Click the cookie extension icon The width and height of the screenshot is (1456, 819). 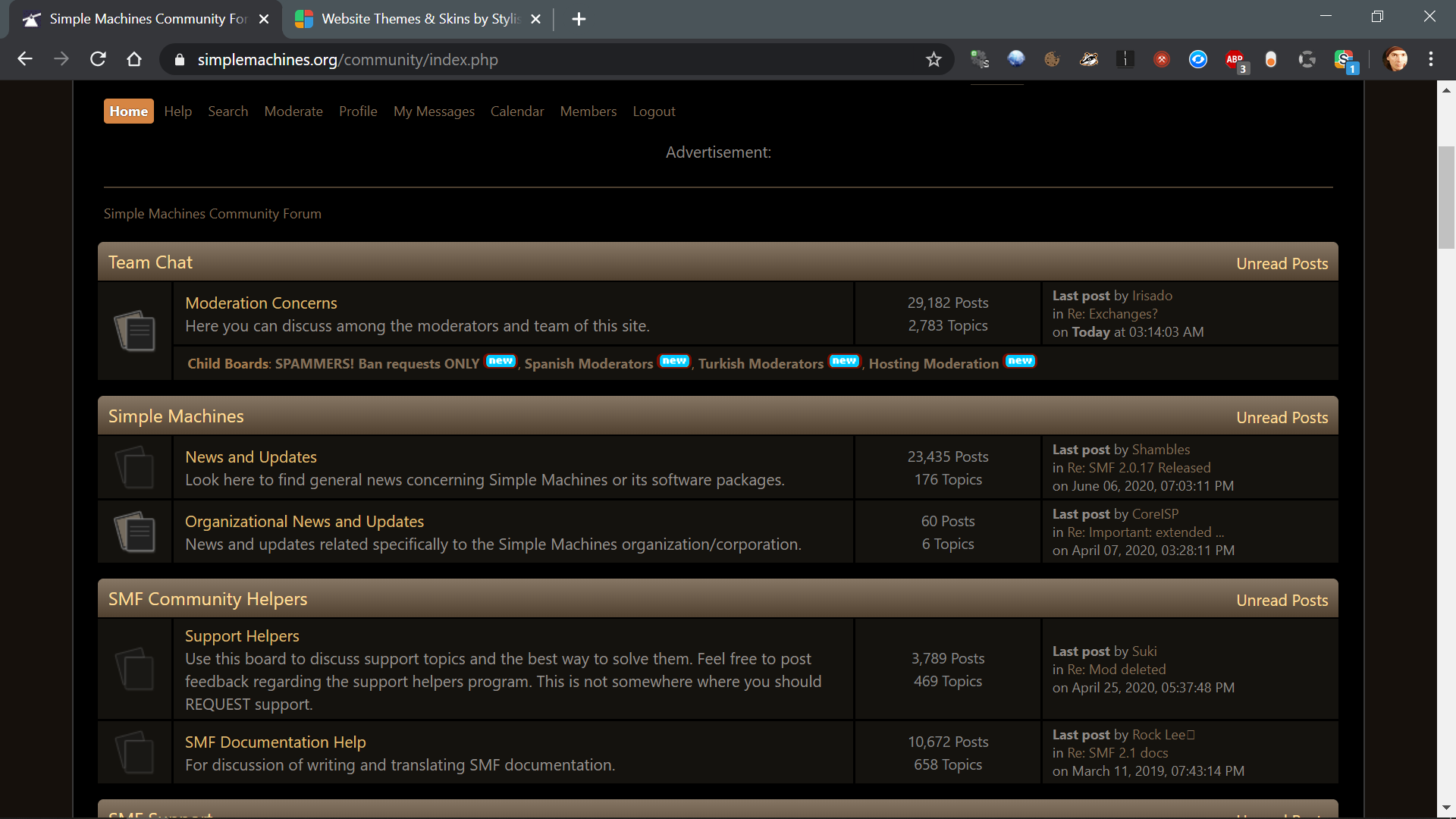[x=1052, y=59]
